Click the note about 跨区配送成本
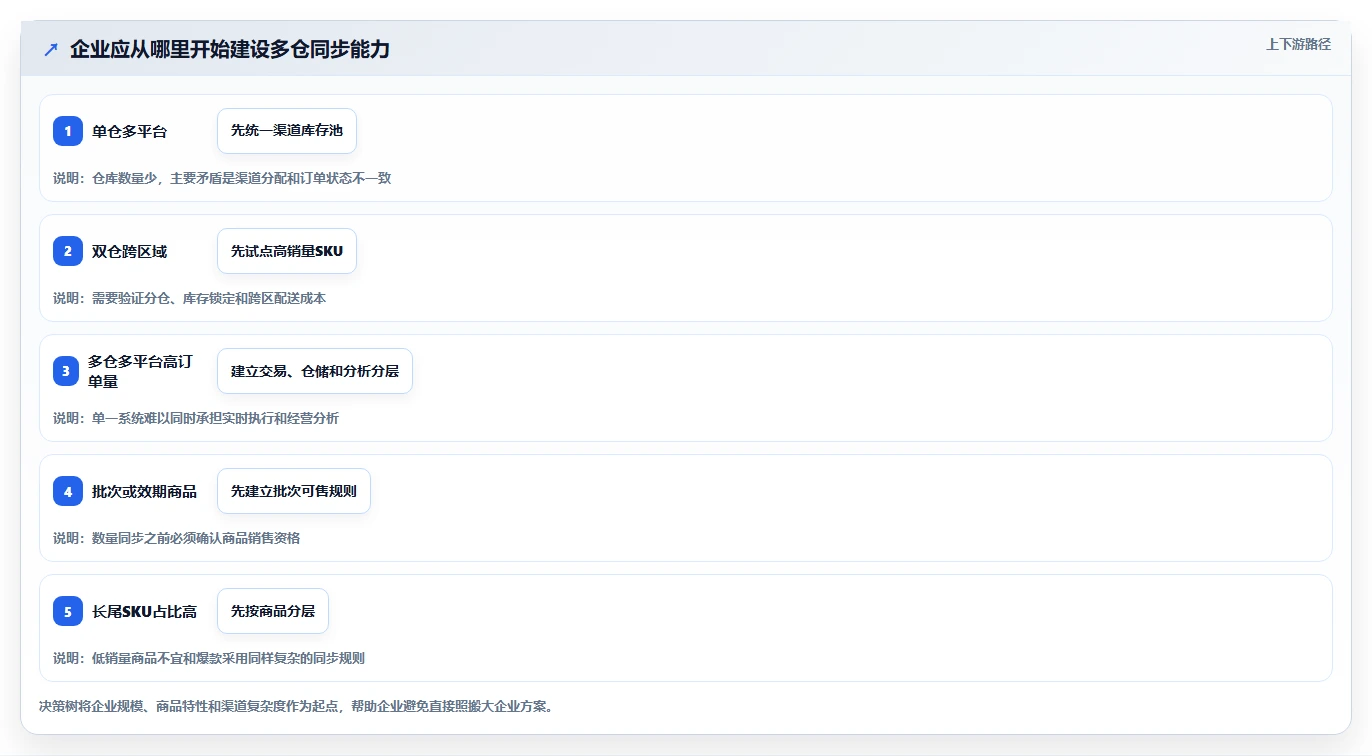Image resolution: width=1372 pixels, height=756 pixels. (190, 298)
